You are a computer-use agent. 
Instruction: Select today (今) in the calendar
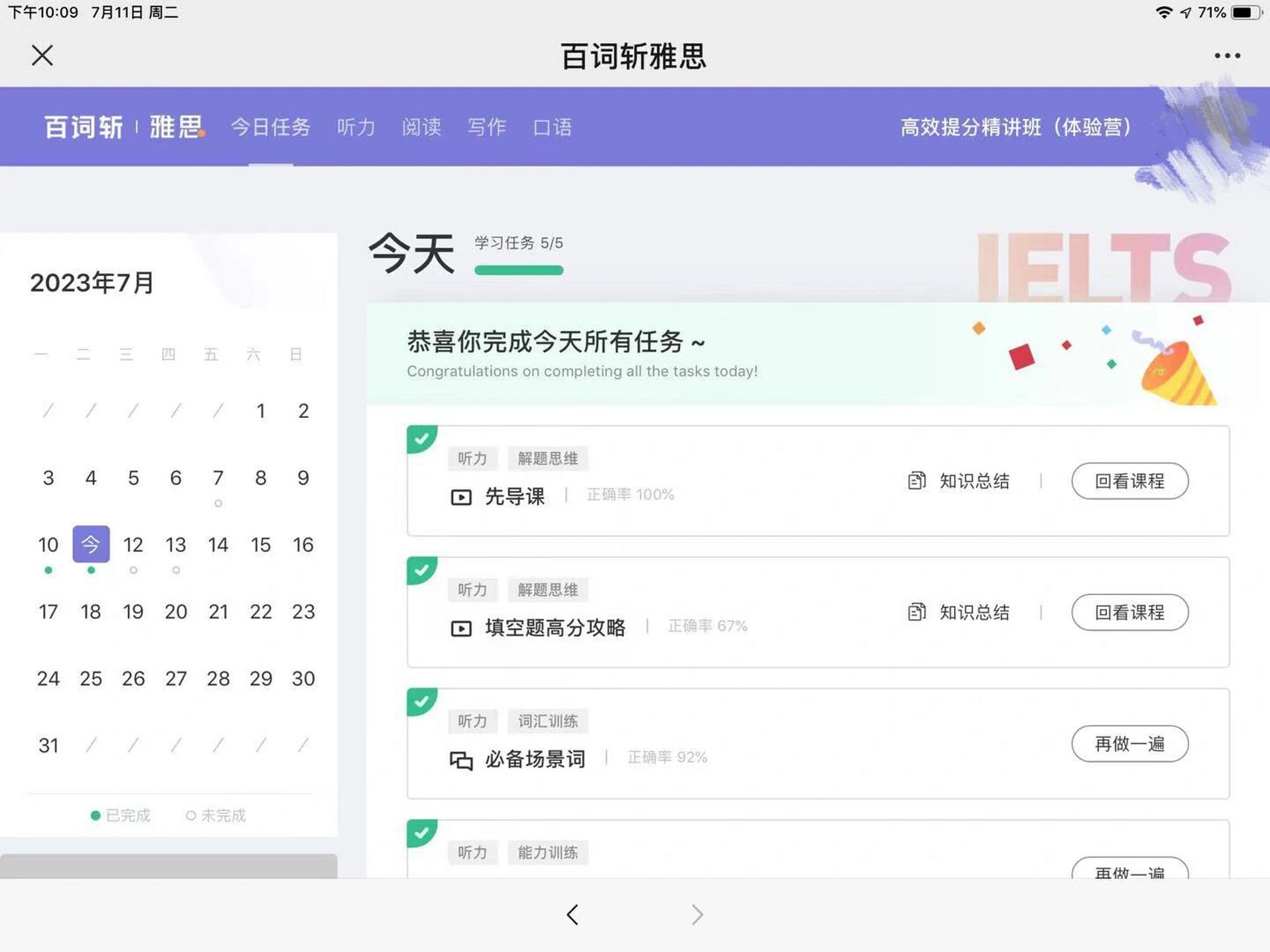(91, 544)
